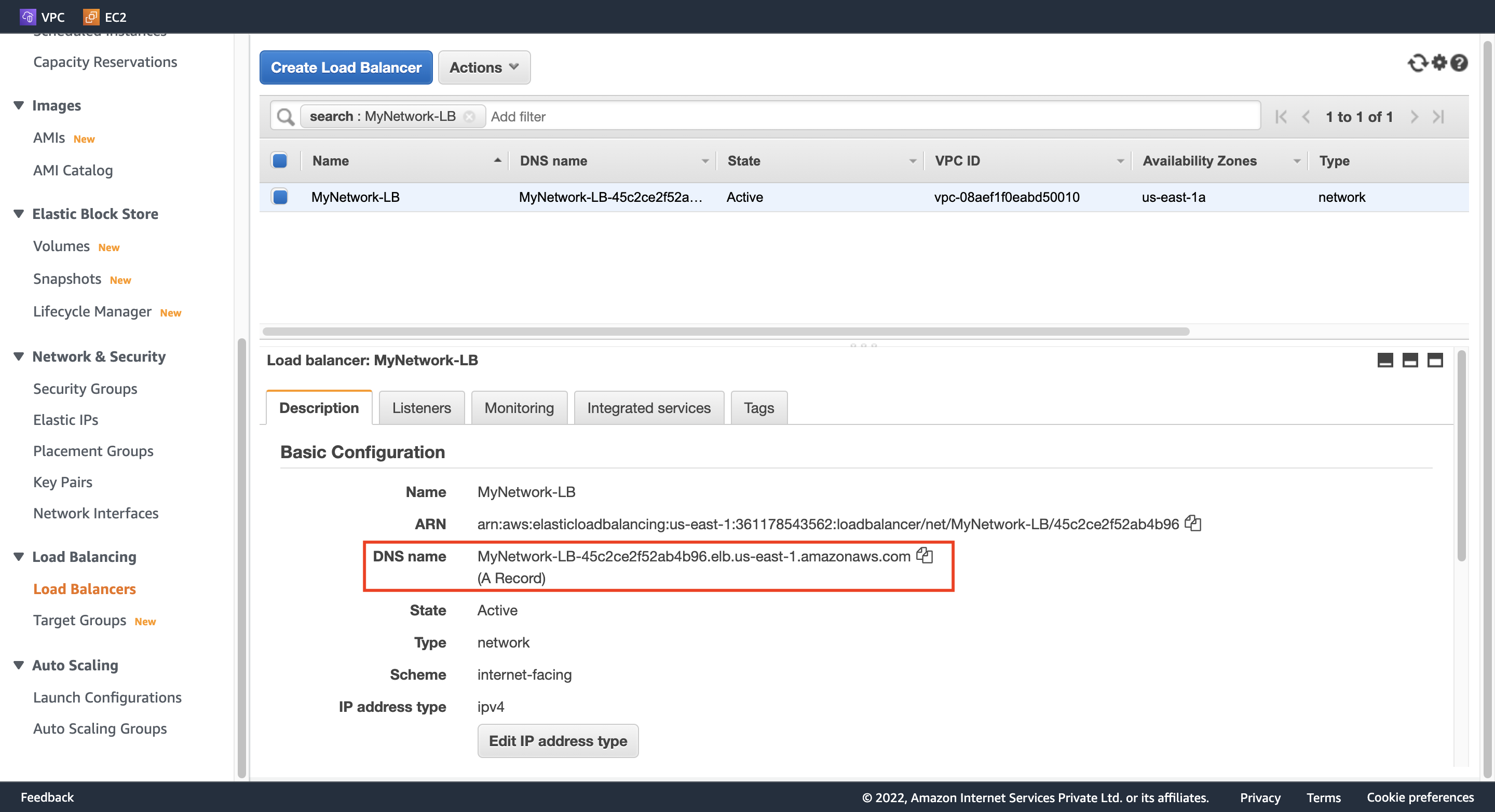Open Launch Configurations in sidebar
Image resolution: width=1495 pixels, height=812 pixels.
(107, 698)
